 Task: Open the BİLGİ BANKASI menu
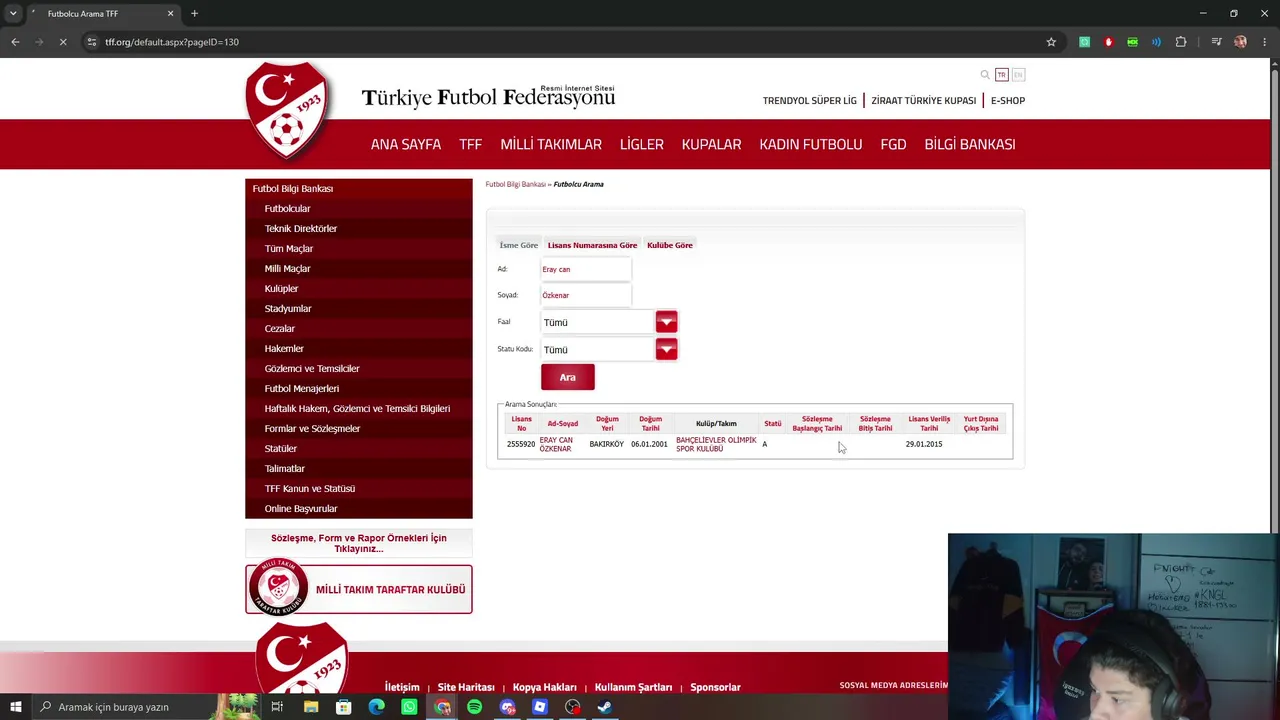pyautogui.click(x=970, y=144)
